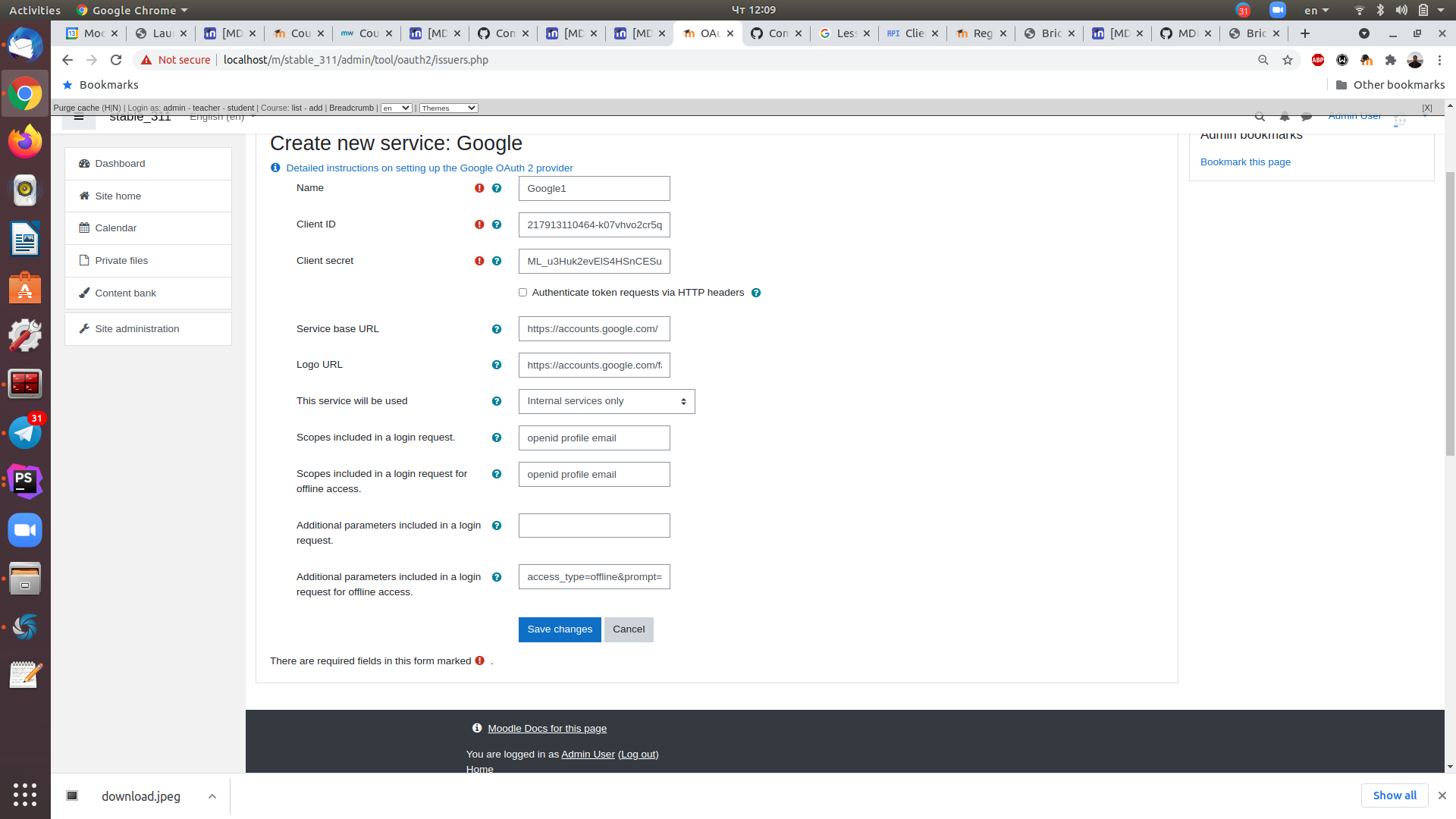The width and height of the screenshot is (1456, 819).
Task: Enable 'Authenticate token requests via HTTP headers'
Action: pos(522,293)
